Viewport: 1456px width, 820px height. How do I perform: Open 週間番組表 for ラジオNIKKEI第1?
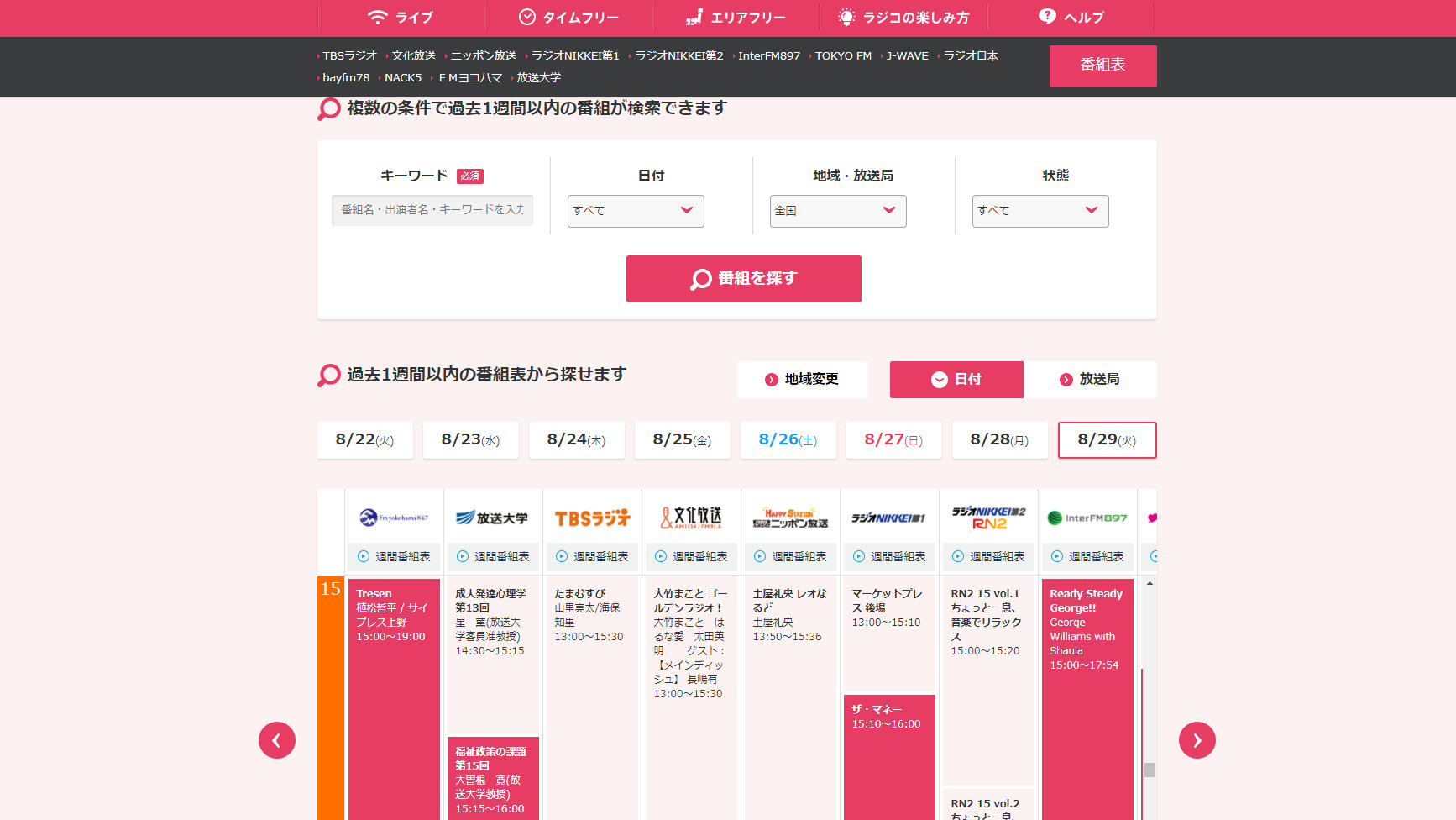click(x=889, y=556)
